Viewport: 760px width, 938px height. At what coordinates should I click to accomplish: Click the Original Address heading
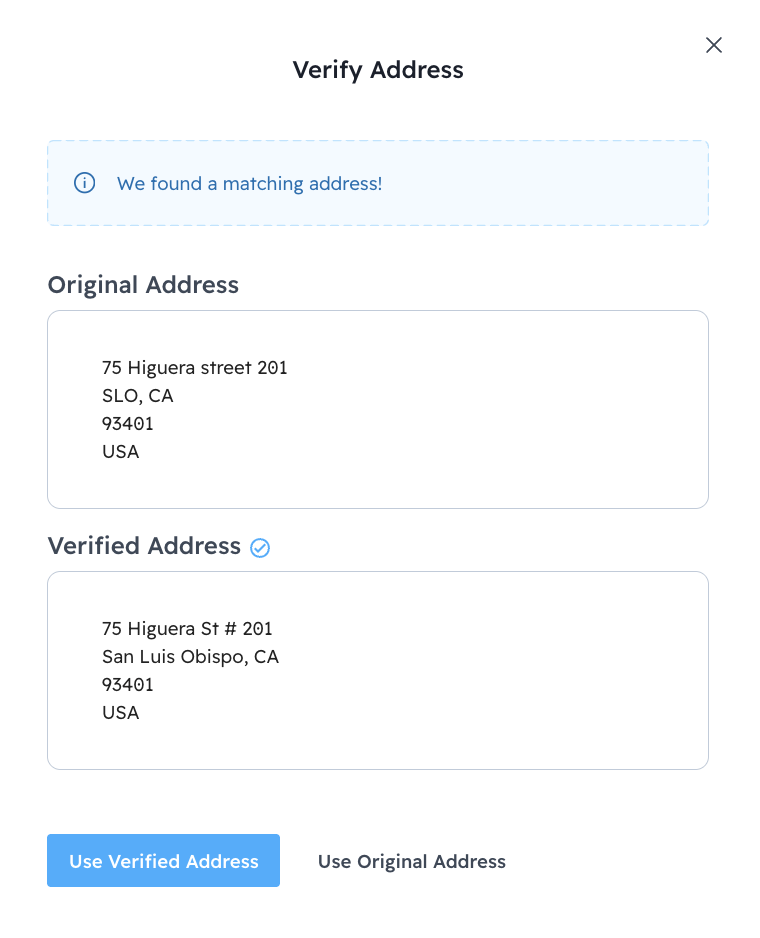point(143,285)
